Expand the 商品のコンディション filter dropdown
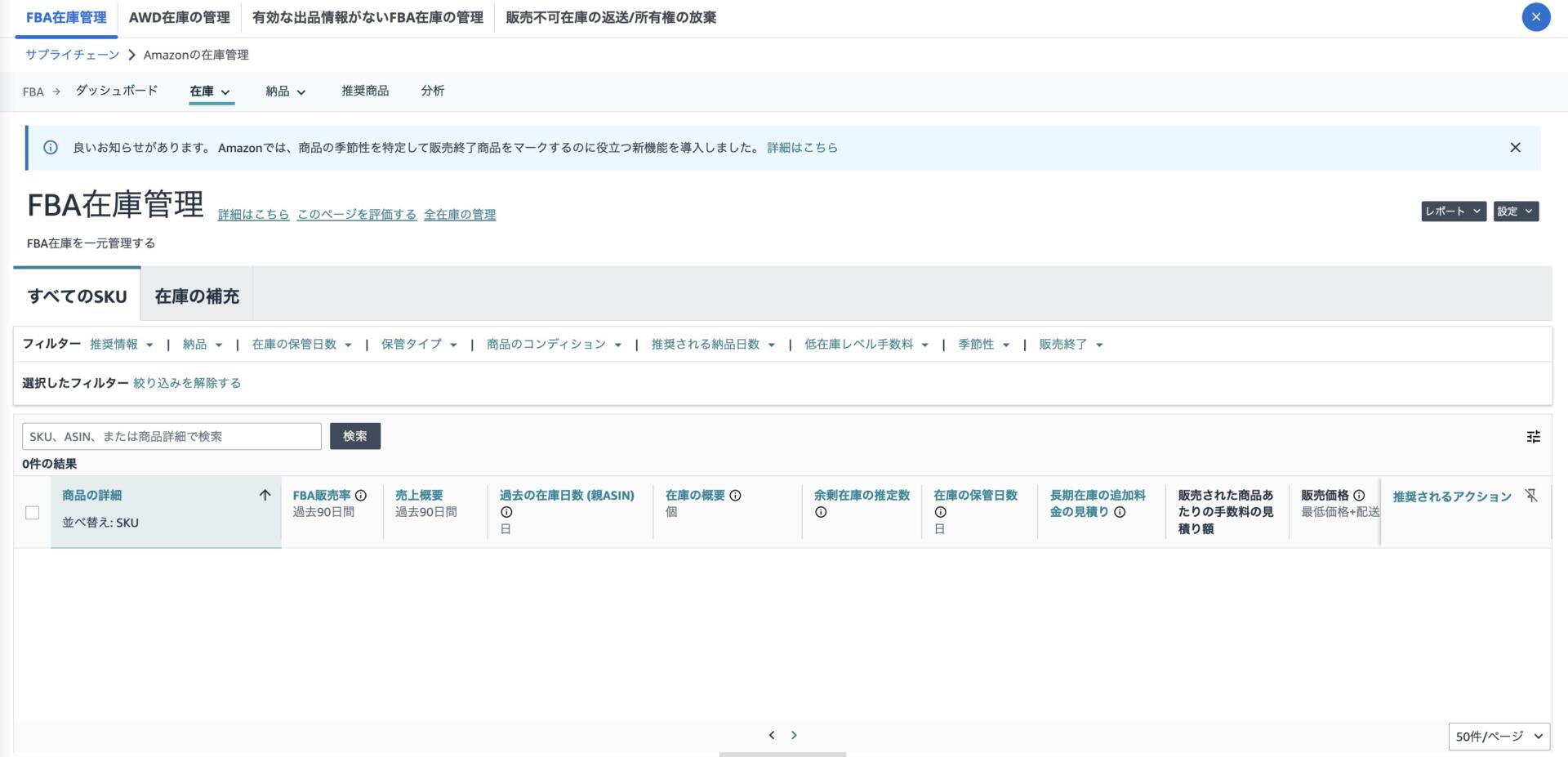Image resolution: width=1568 pixels, height=757 pixels. [554, 345]
